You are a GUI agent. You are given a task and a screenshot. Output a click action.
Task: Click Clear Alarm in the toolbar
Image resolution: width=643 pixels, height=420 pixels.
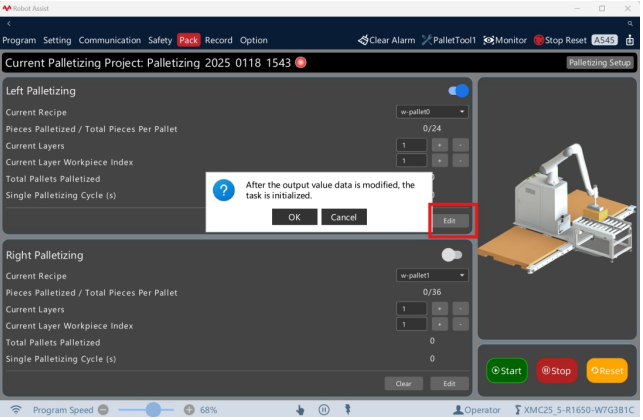(x=386, y=40)
